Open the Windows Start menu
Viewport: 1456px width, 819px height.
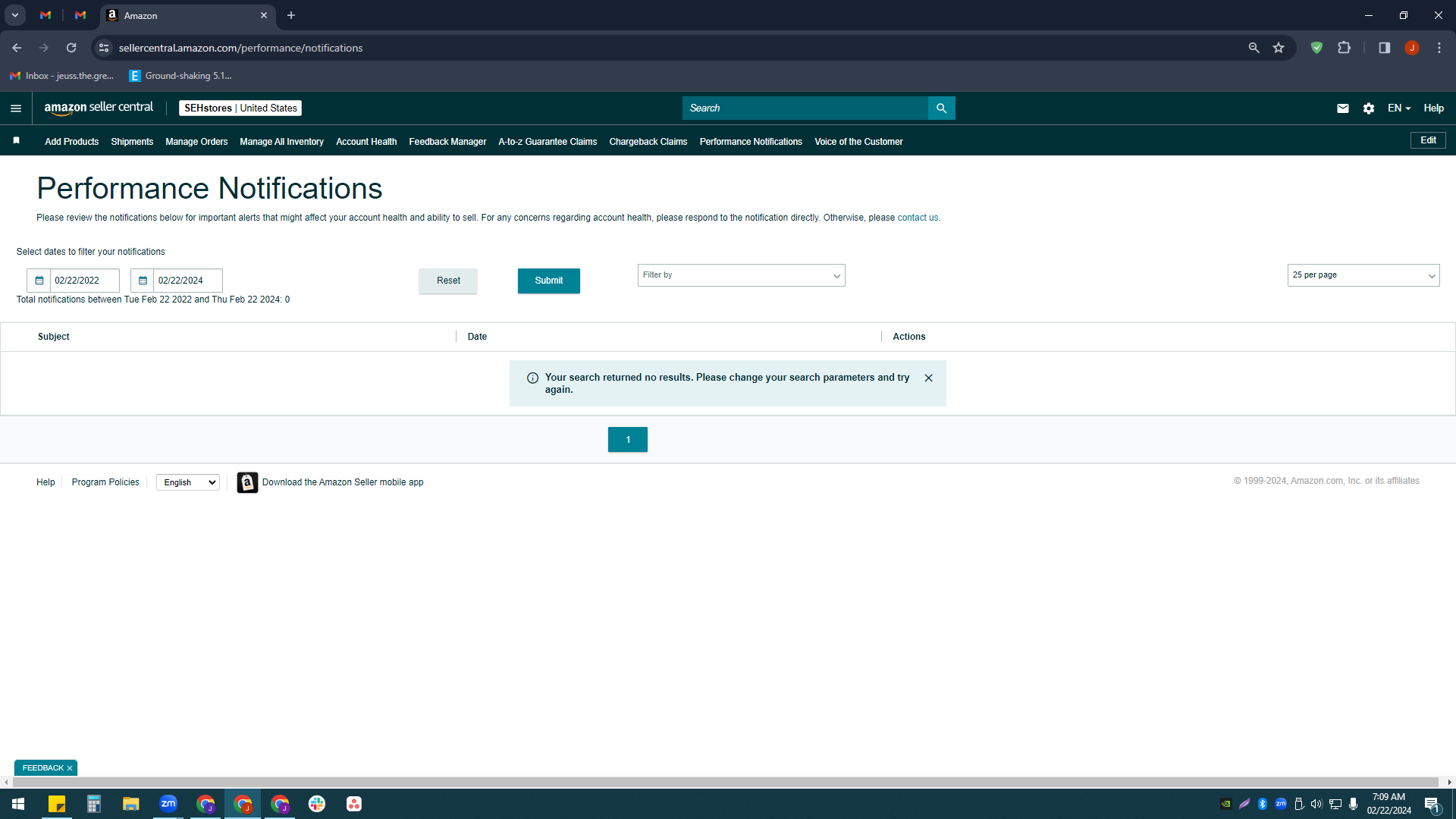pyautogui.click(x=18, y=804)
